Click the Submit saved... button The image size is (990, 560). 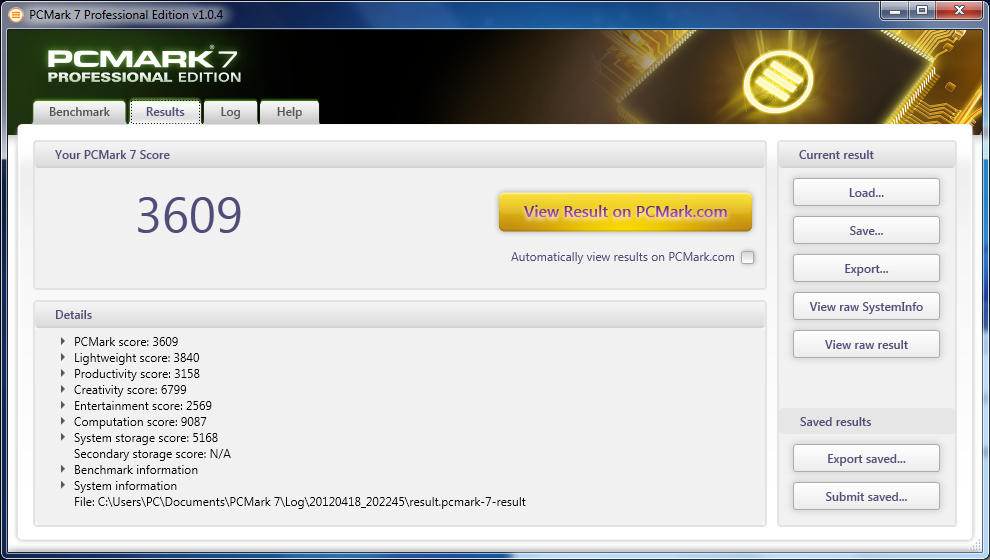(866, 496)
